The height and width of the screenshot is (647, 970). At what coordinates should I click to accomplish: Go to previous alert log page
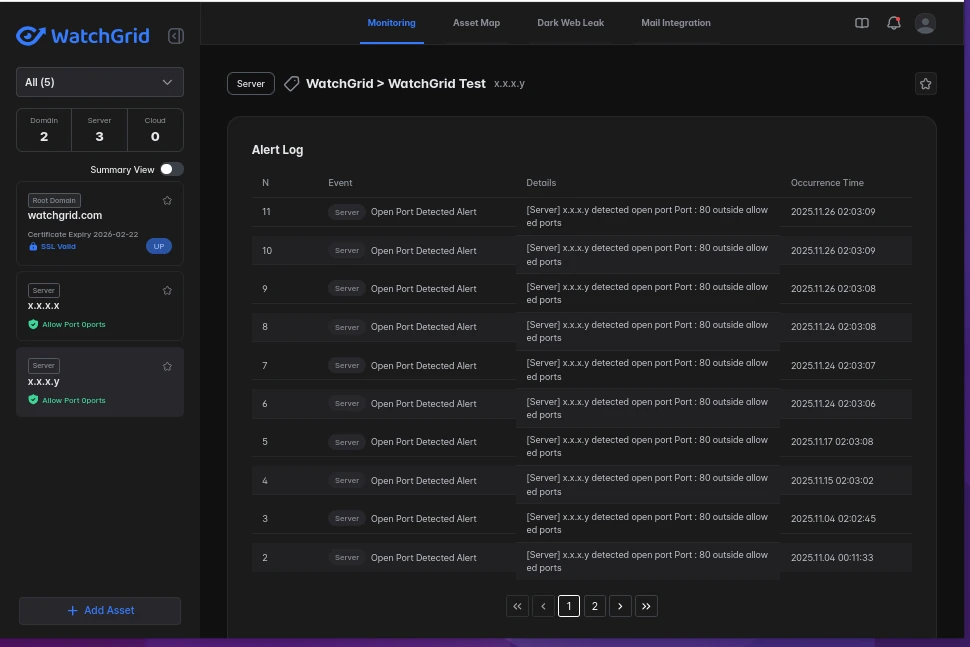click(543, 606)
